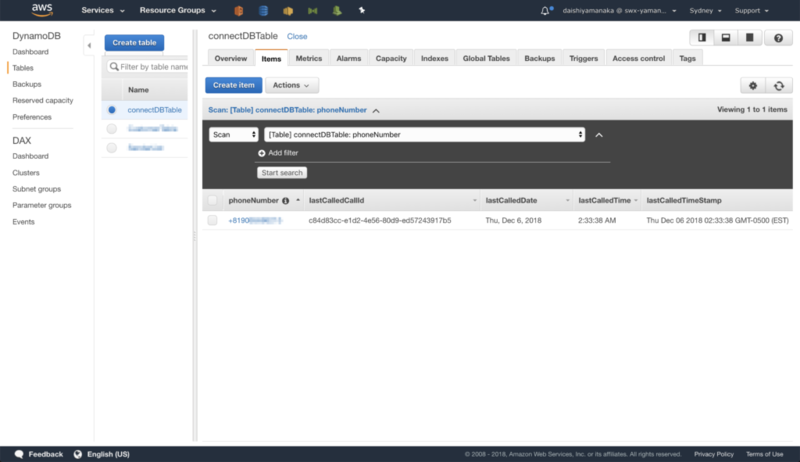Open the lastCalledCallId column dropdown arrow
Image resolution: width=800 pixels, height=462 pixels.
pyautogui.click(x=474, y=201)
